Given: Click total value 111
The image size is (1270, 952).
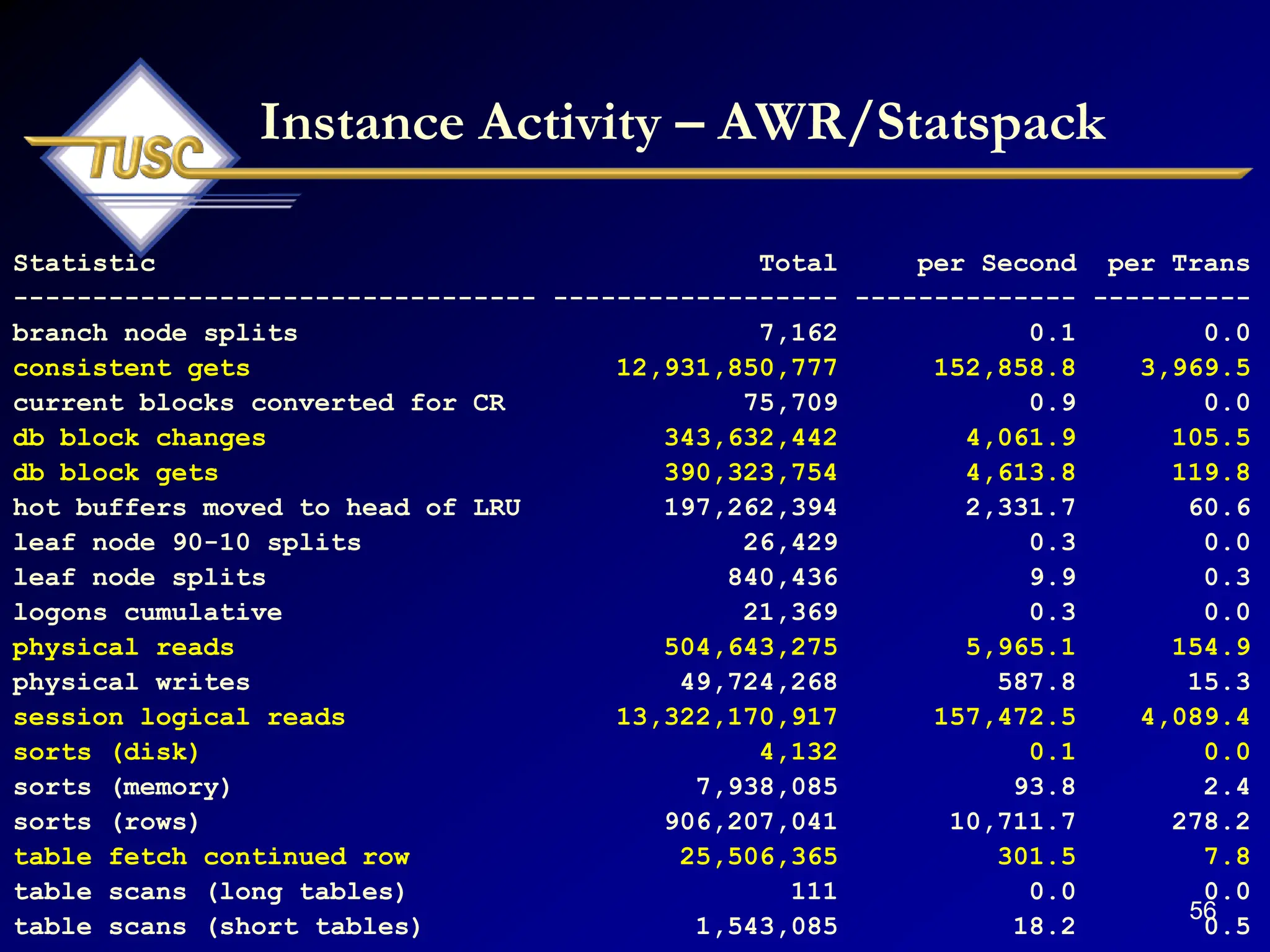Looking at the screenshot, I should click(814, 892).
